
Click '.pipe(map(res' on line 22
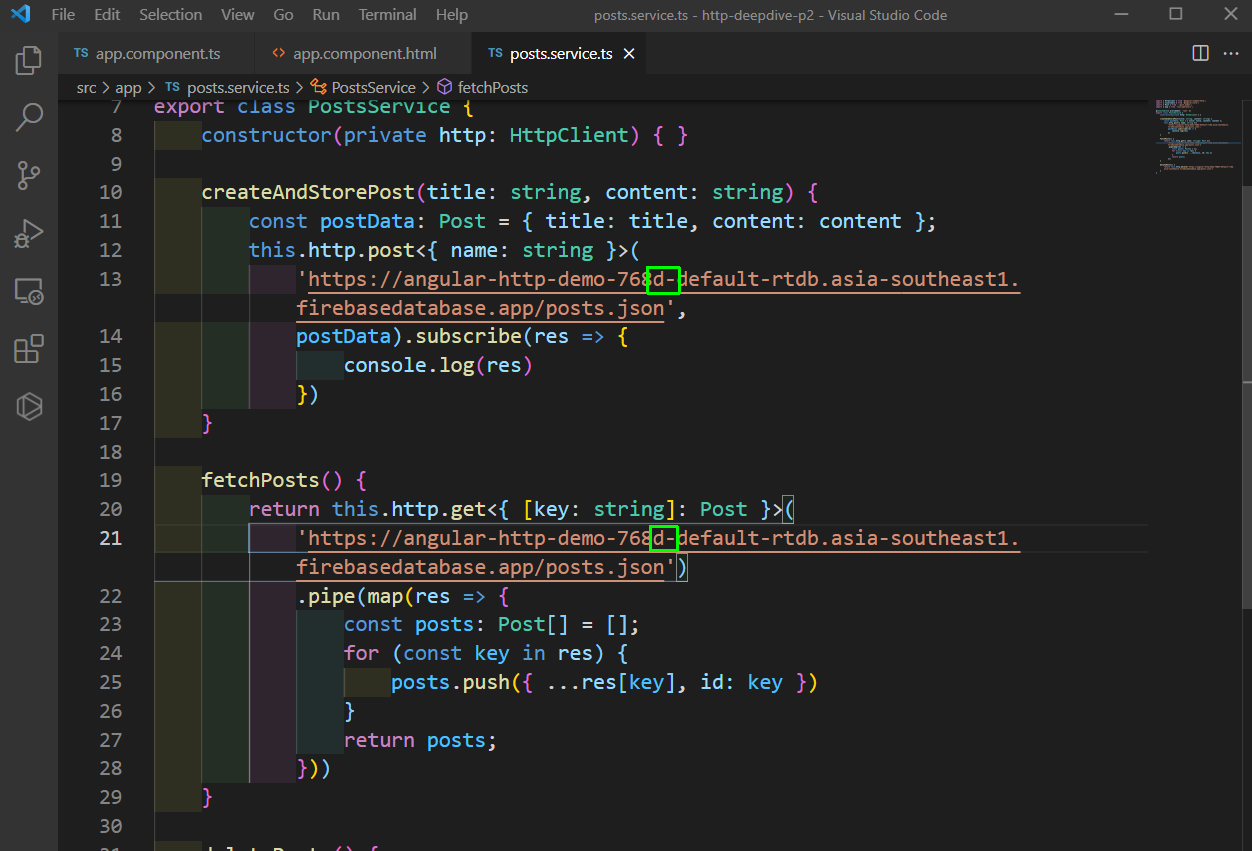[x=373, y=596]
